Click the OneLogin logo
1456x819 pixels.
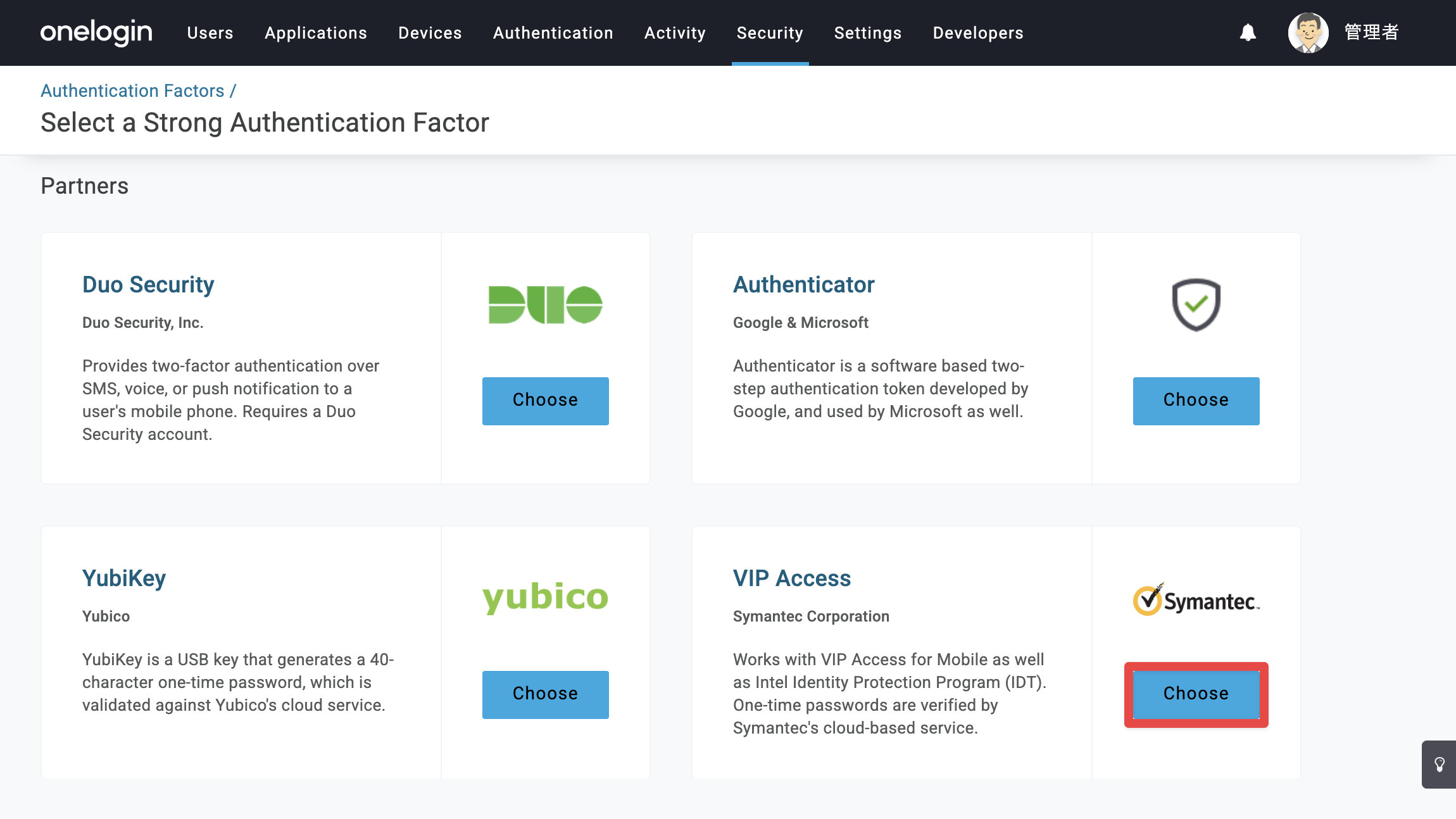coord(96,32)
